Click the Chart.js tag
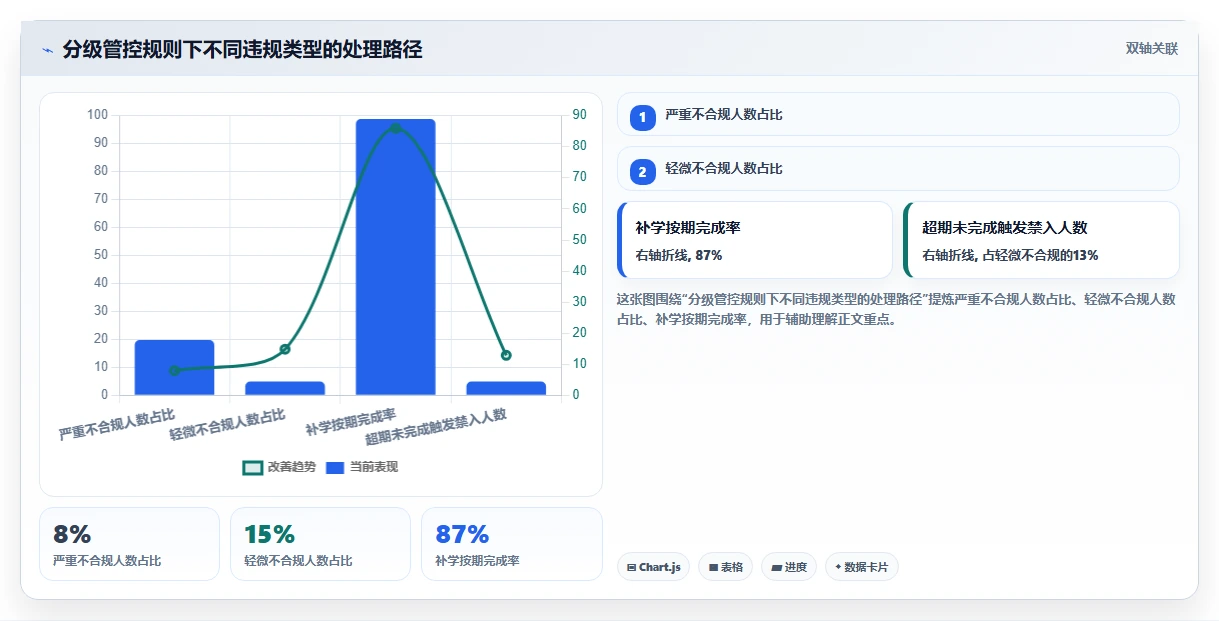Screen dimensions: 1219x621 coord(653,567)
